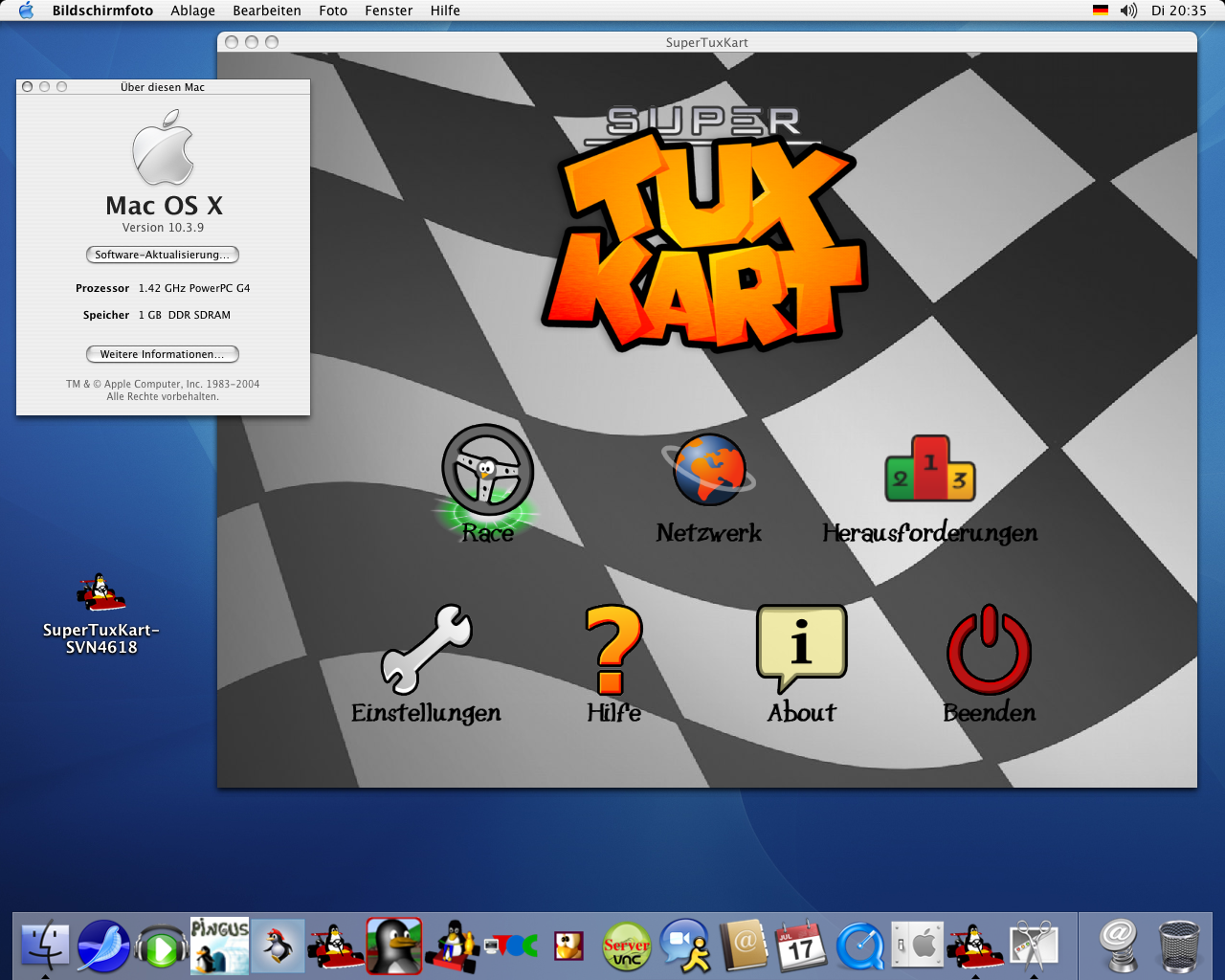
Task: Launch SeaMonkey blue feather dock icon
Action: (x=103, y=946)
